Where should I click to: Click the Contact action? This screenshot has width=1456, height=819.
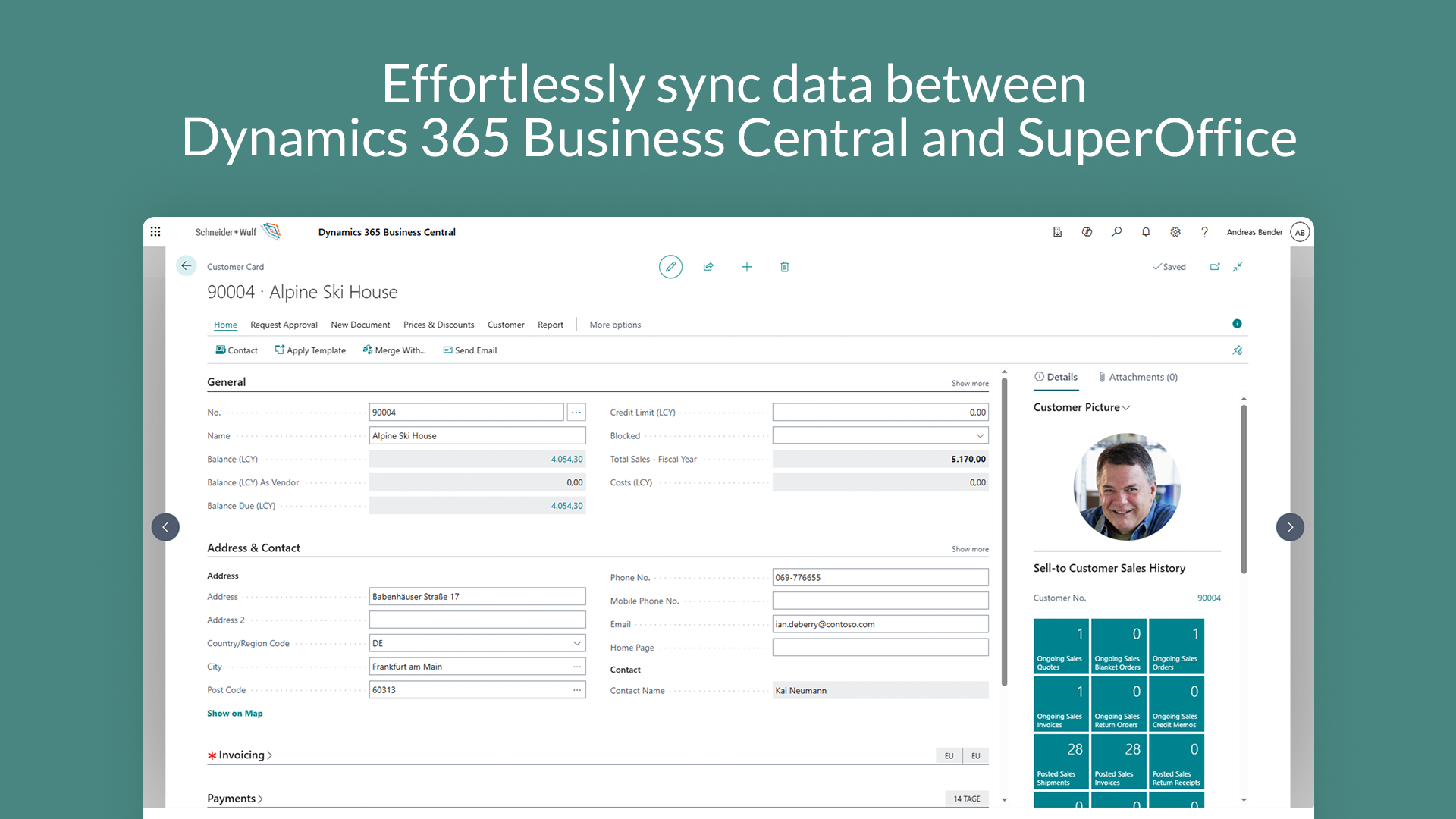click(x=237, y=350)
